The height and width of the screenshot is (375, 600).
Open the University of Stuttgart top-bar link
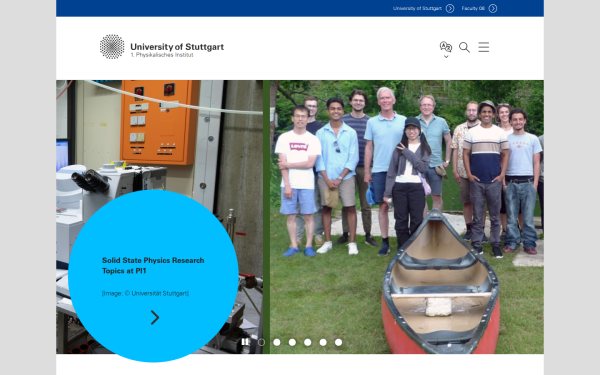(417, 8)
